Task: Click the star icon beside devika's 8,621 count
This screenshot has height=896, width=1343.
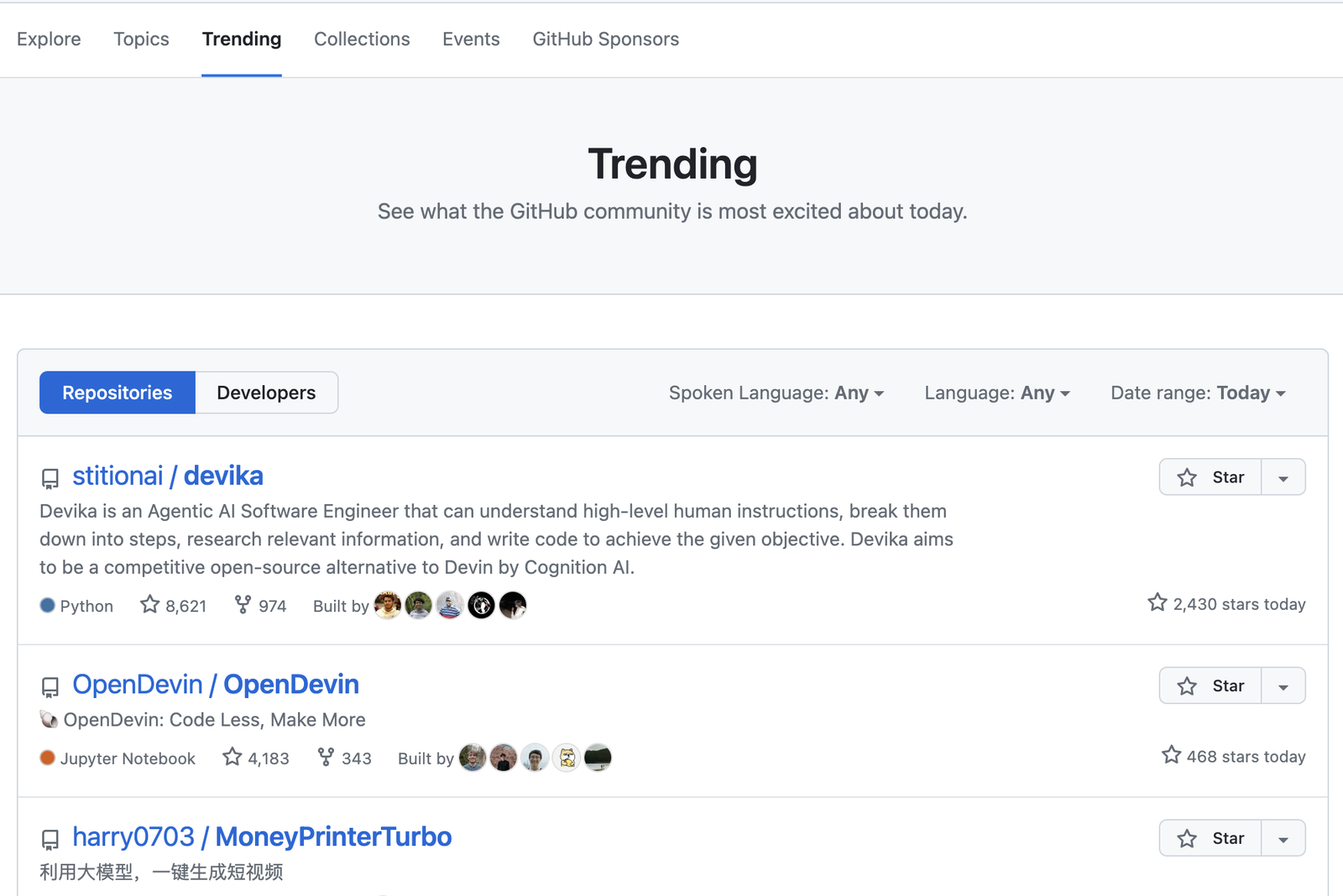Action: [149, 604]
